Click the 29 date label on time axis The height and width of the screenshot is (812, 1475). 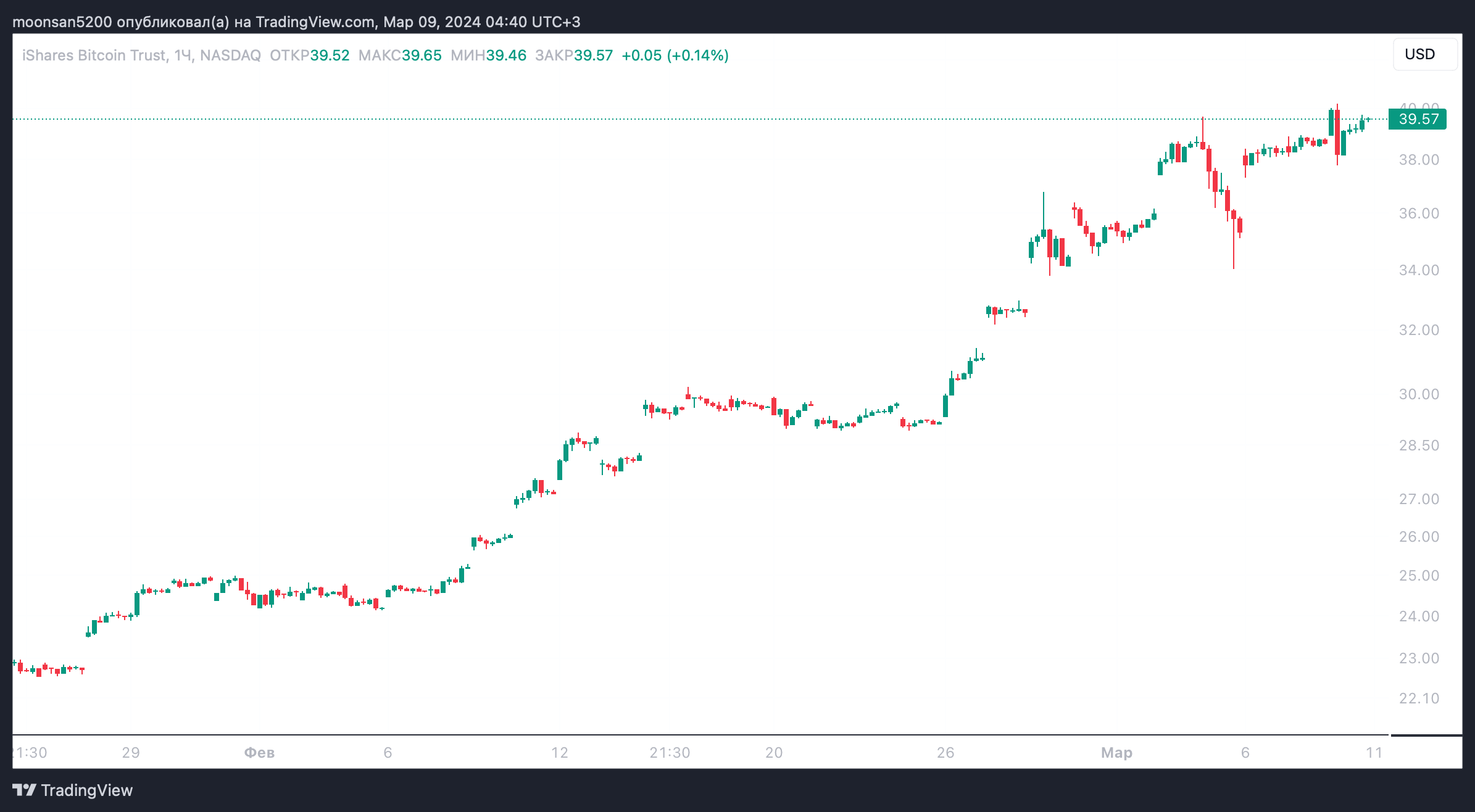click(x=131, y=753)
